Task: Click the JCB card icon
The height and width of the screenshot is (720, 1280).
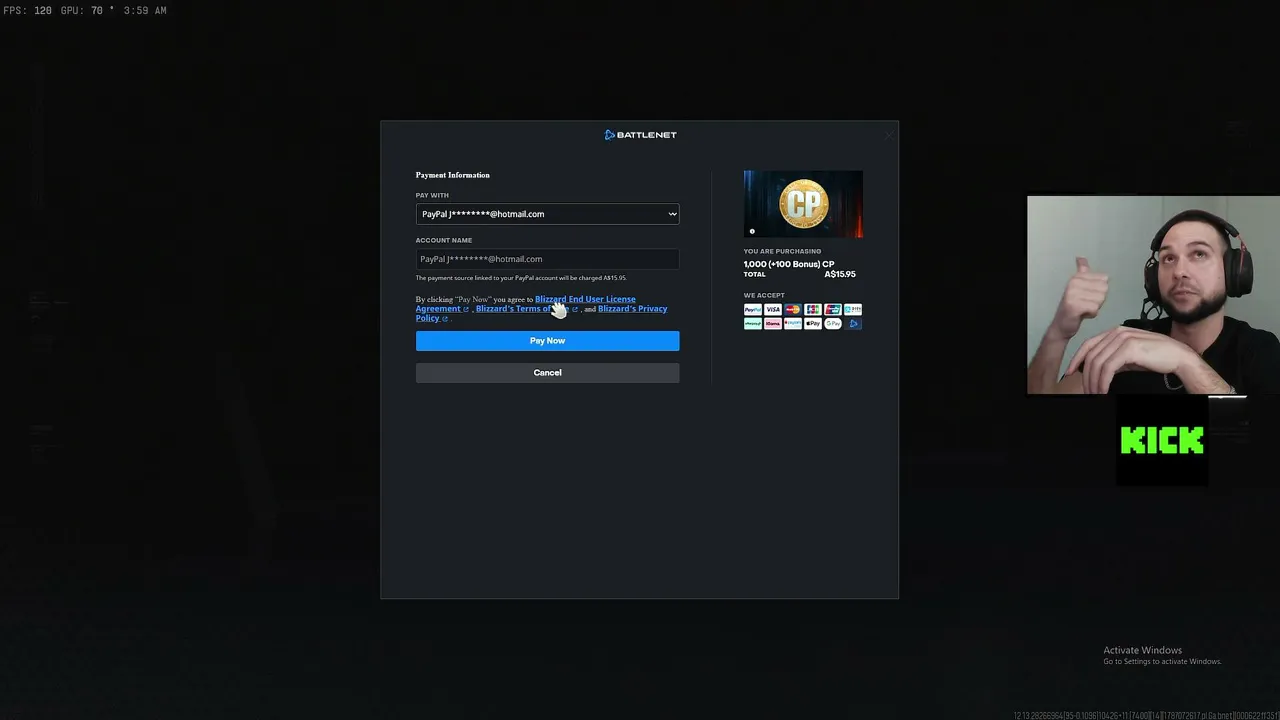Action: pos(812,310)
